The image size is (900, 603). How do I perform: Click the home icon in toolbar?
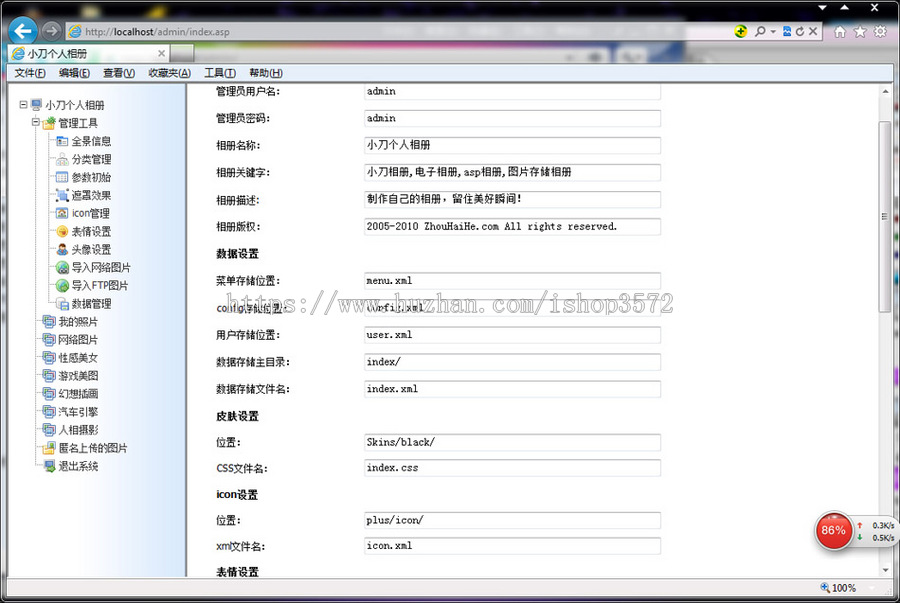pyautogui.click(x=840, y=31)
